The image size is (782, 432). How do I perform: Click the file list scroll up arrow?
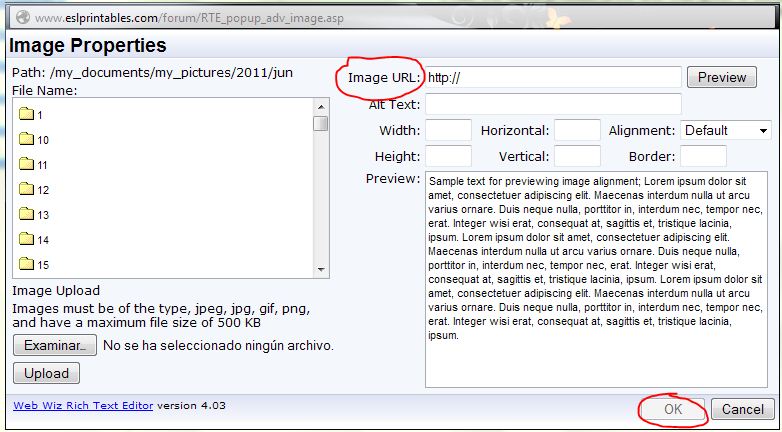(321, 106)
